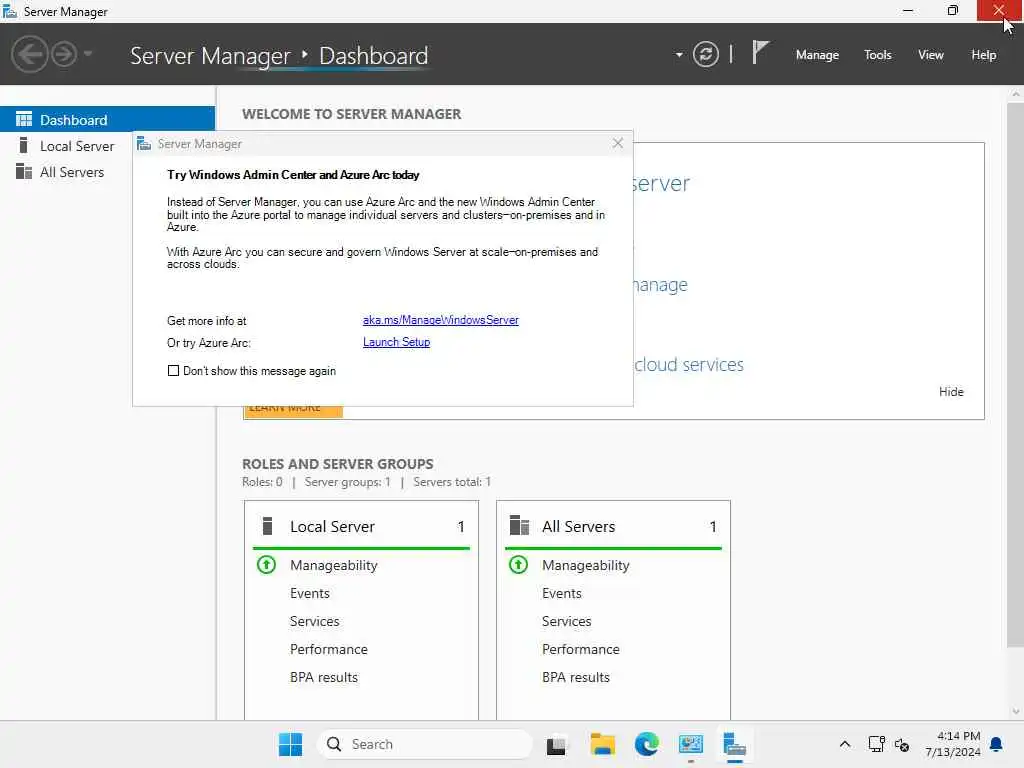Open the Help menu
This screenshot has width=1024, height=768.
point(983,55)
